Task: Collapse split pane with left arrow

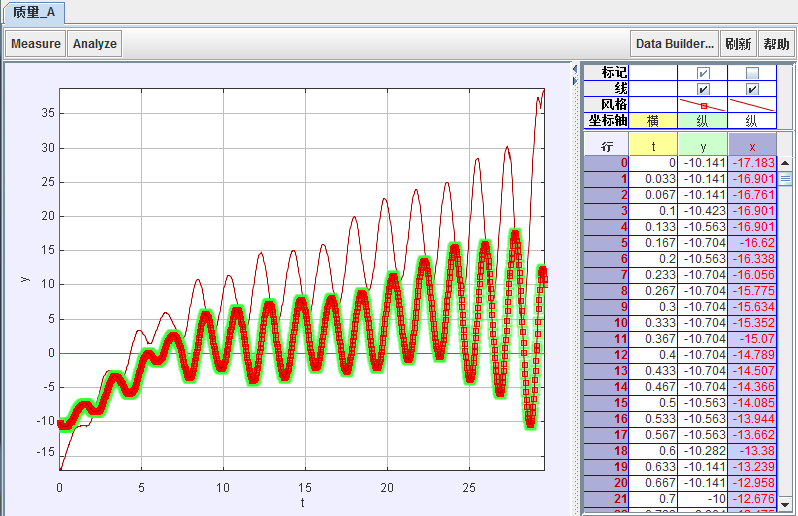Action: [573, 67]
